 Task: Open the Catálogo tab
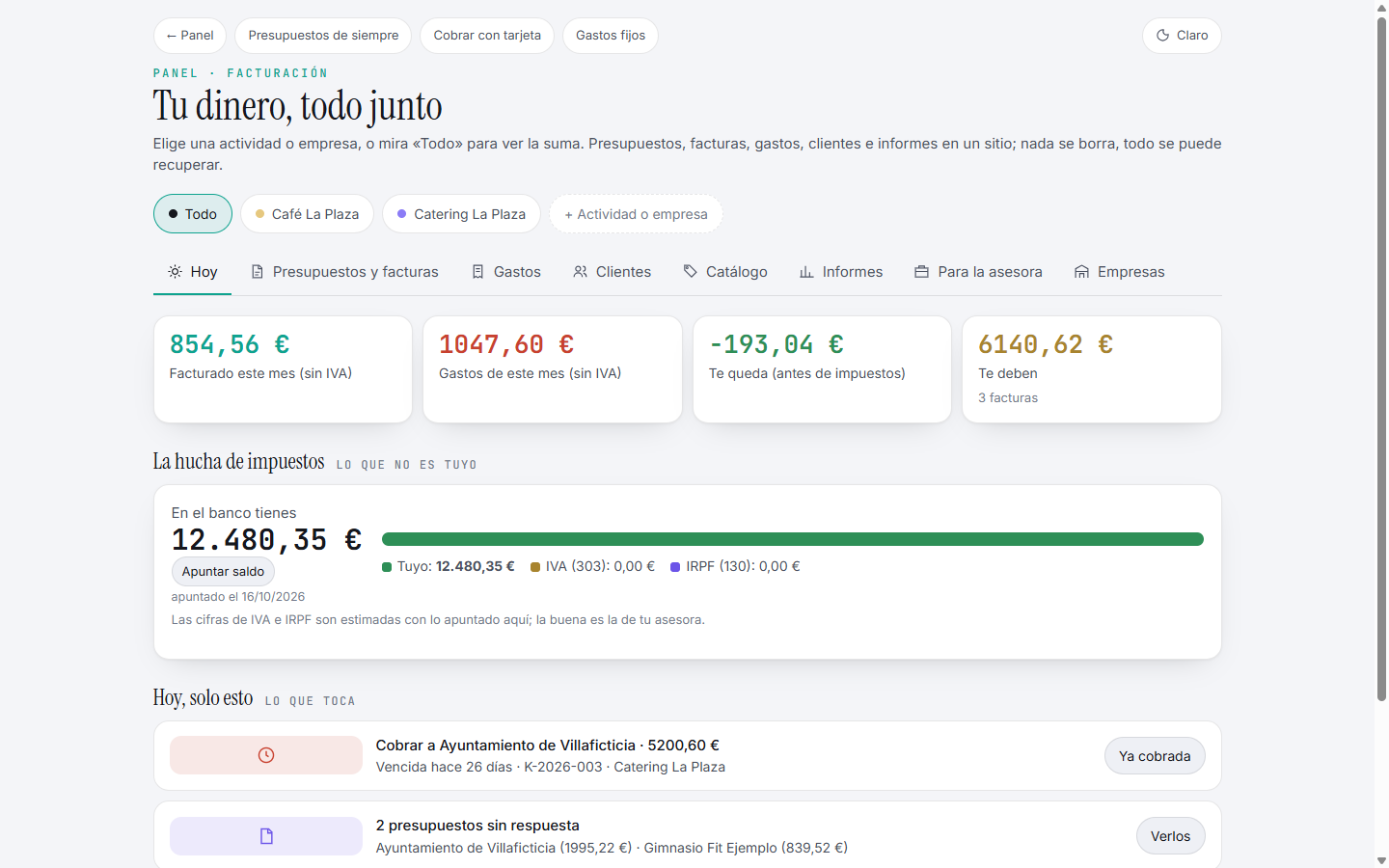725,272
